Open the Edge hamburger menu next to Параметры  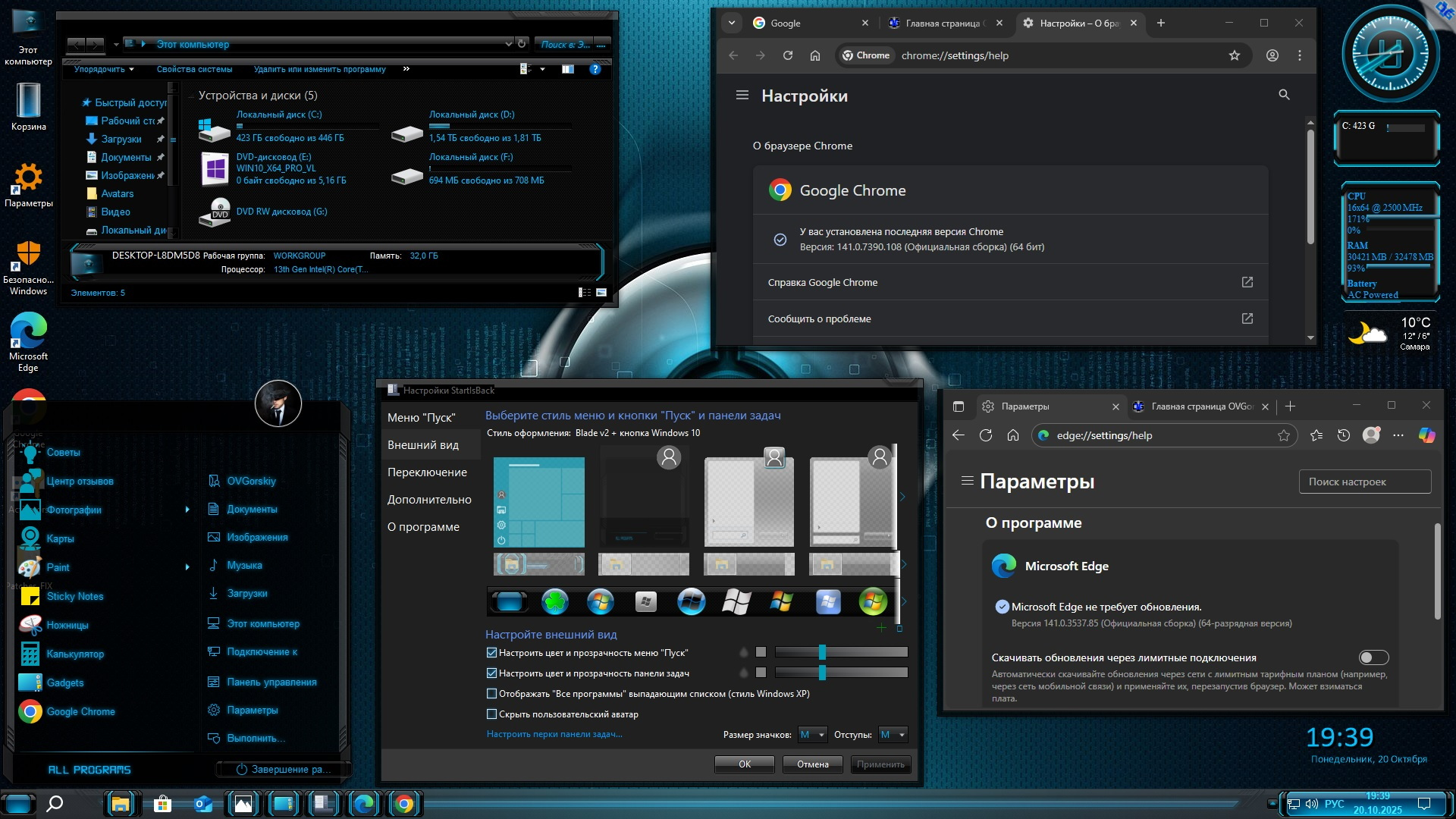coord(967,481)
